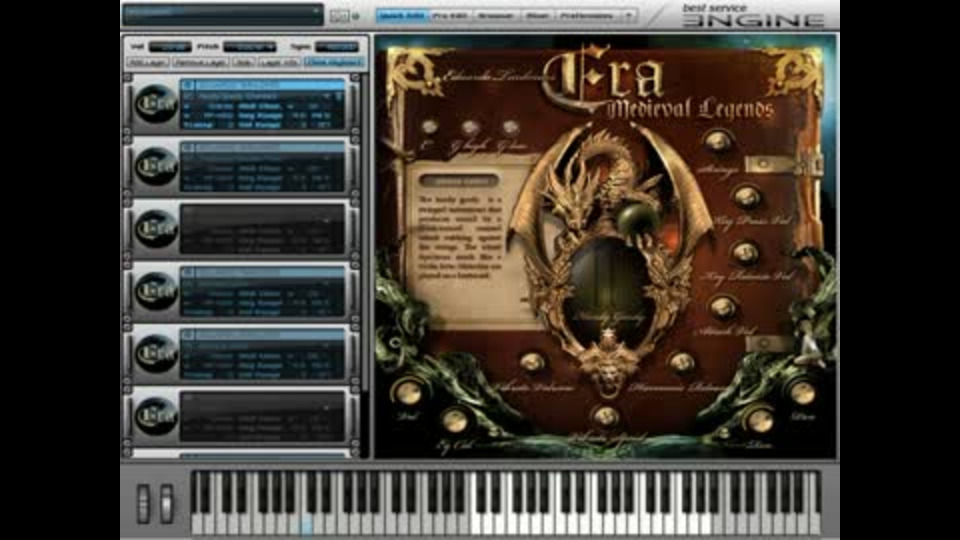Viewport: 960px width, 540px height.
Task: Open the Browser tab
Action: point(496,16)
